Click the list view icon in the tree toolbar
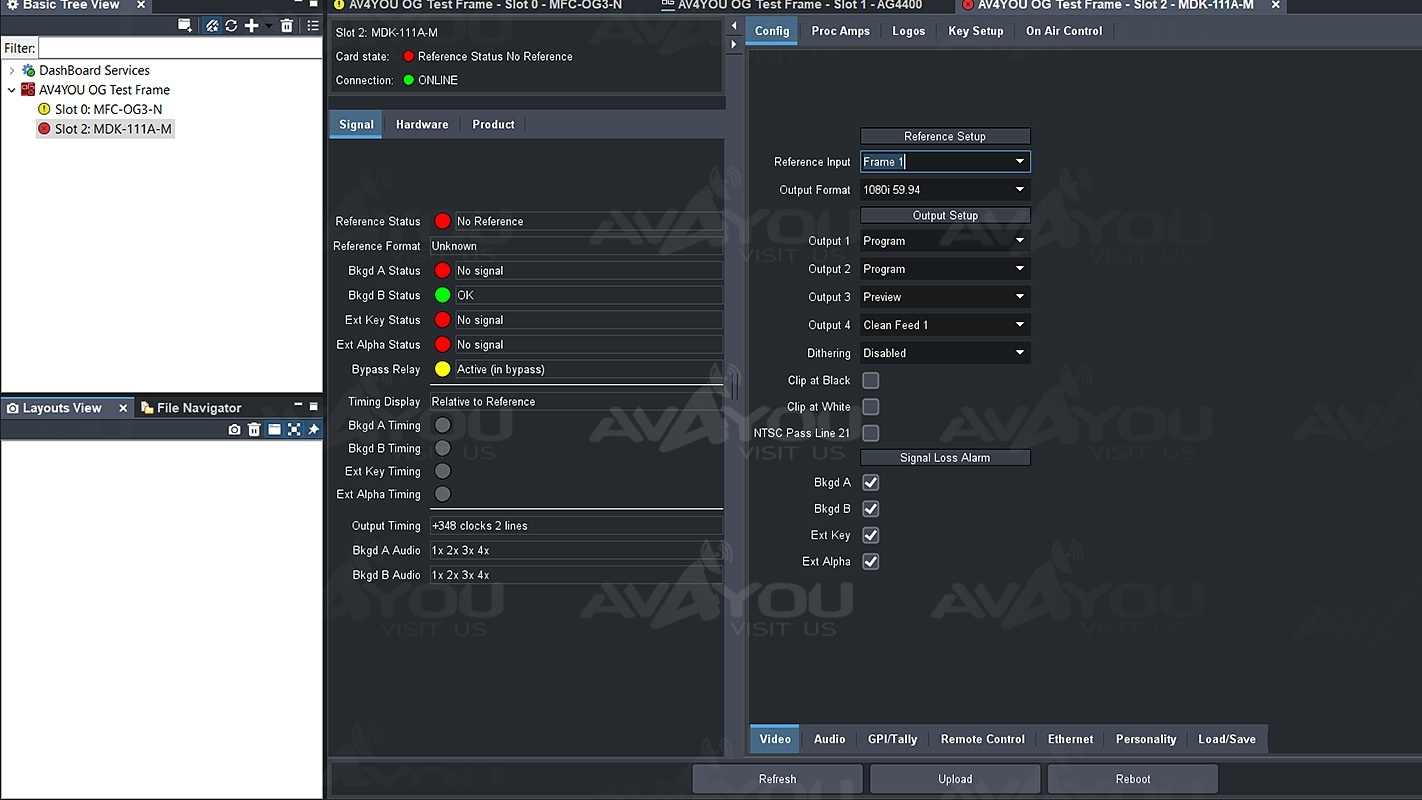Image resolution: width=1422 pixels, height=800 pixels. [x=313, y=26]
